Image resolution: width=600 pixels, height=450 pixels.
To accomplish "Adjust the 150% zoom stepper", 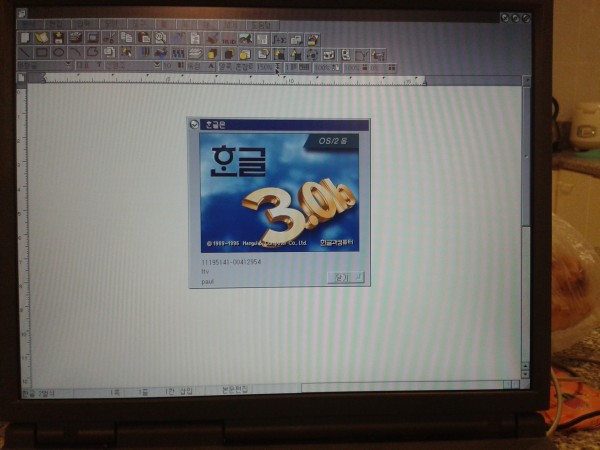I will [x=278, y=67].
